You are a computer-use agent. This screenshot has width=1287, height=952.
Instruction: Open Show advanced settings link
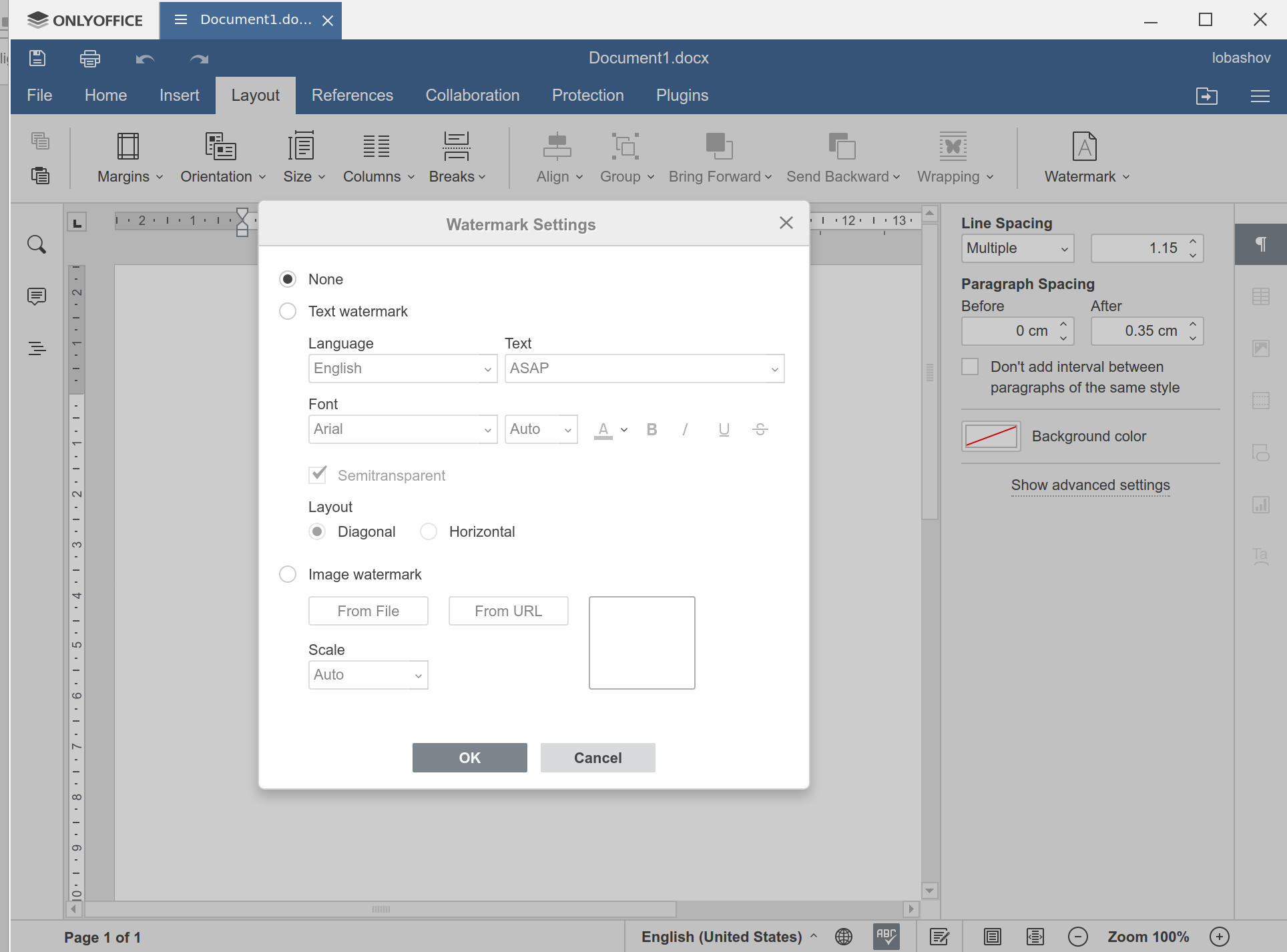pyautogui.click(x=1090, y=485)
